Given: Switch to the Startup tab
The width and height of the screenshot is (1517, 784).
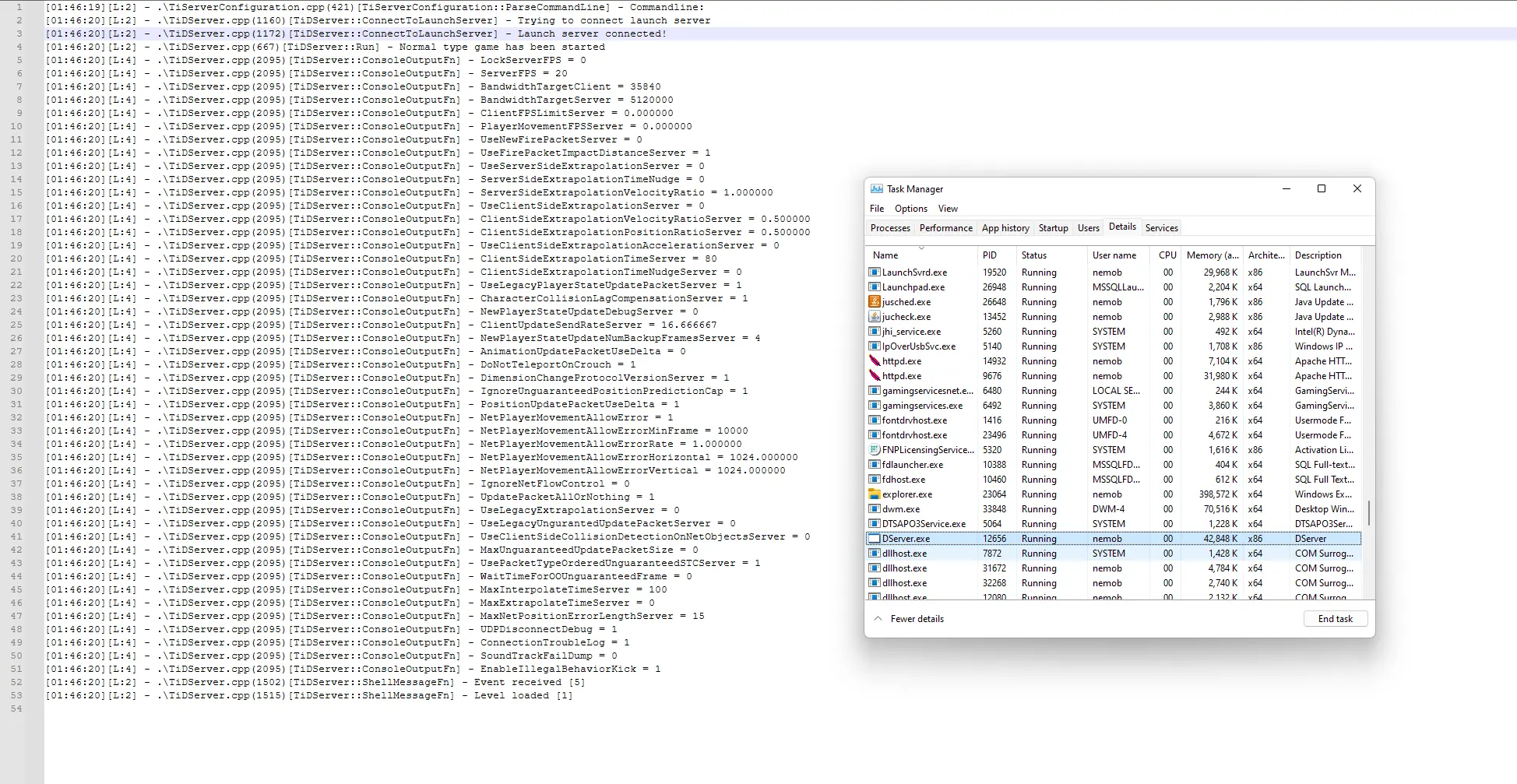Looking at the screenshot, I should (1054, 228).
